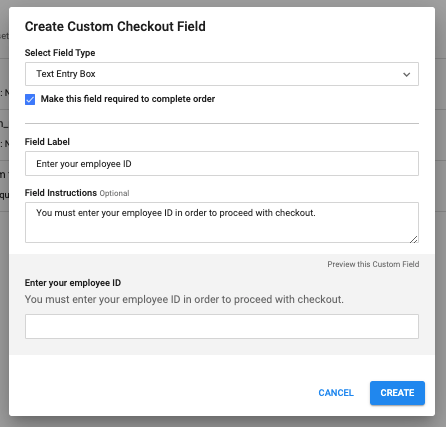Click inside the Field Instructions textarea

tap(222, 222)
